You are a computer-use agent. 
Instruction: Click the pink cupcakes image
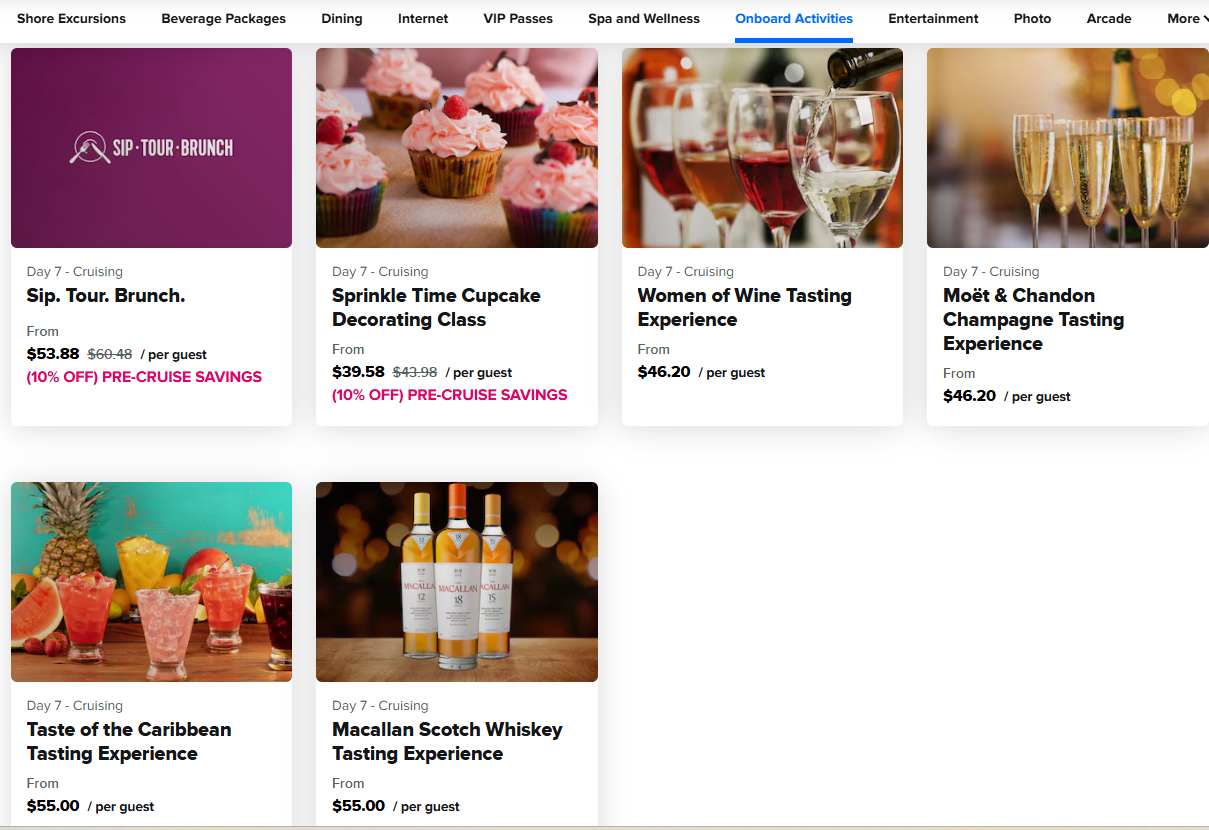(x=457, y=148)
